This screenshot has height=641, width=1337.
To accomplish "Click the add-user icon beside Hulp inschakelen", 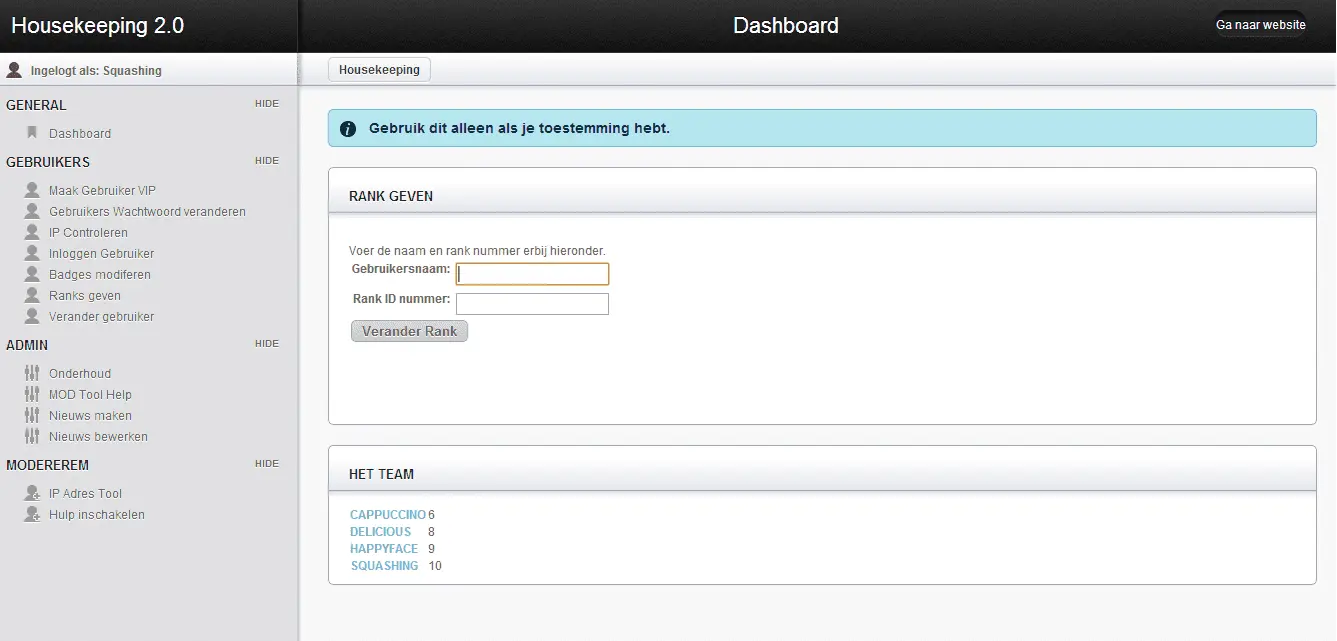I will point(32,514).
